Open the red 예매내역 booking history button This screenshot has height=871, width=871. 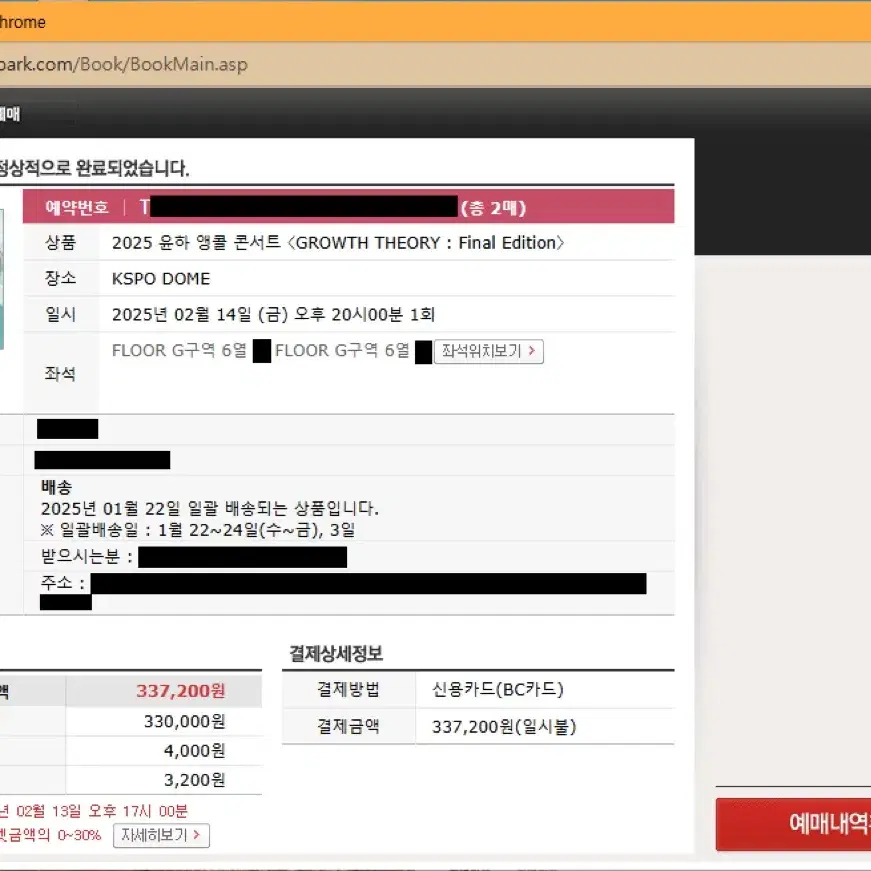(793, 824)
